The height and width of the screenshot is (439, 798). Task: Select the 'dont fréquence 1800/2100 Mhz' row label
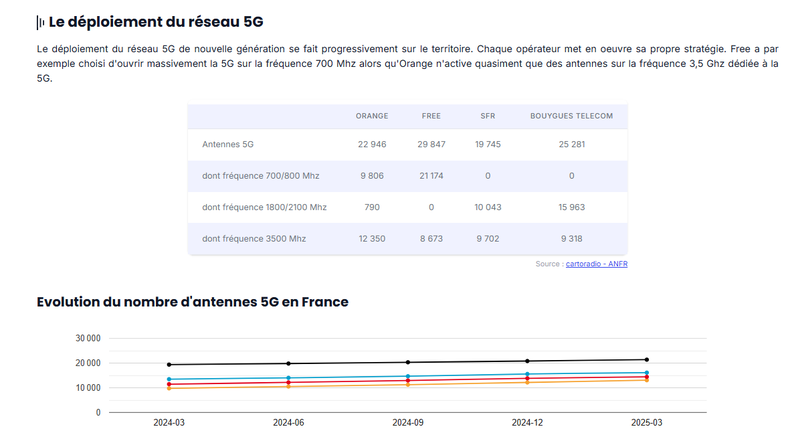click(x=264, y=208)
